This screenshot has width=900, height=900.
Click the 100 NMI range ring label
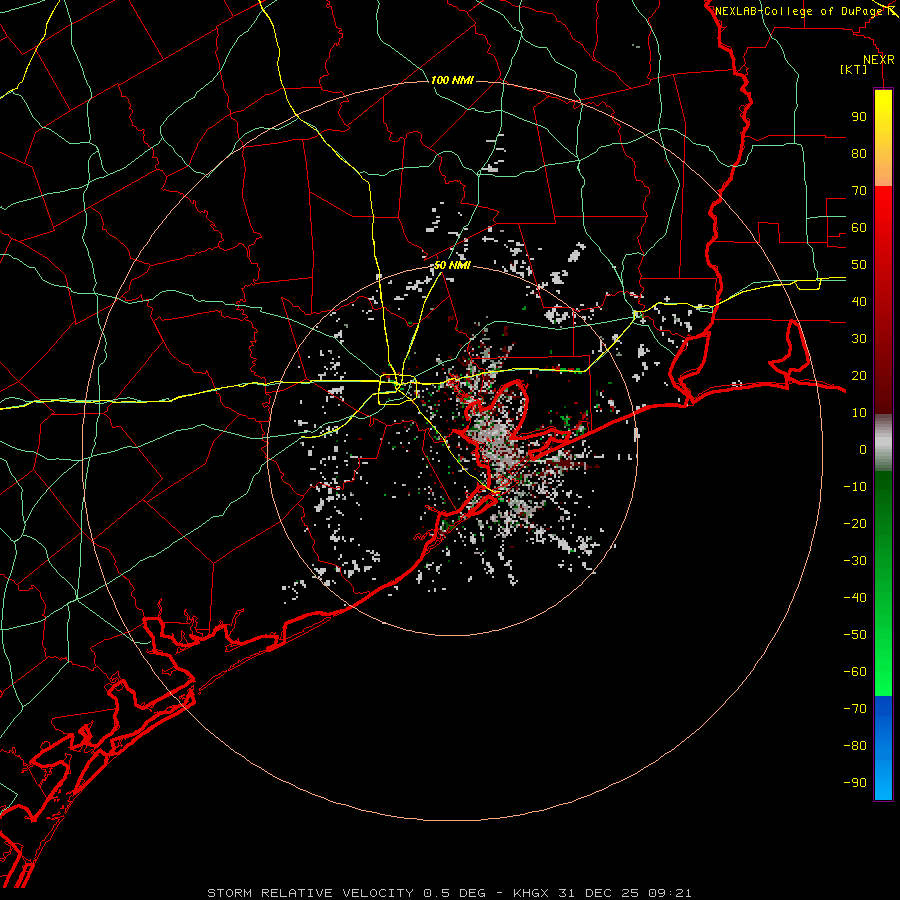click(x=452, y=80)
